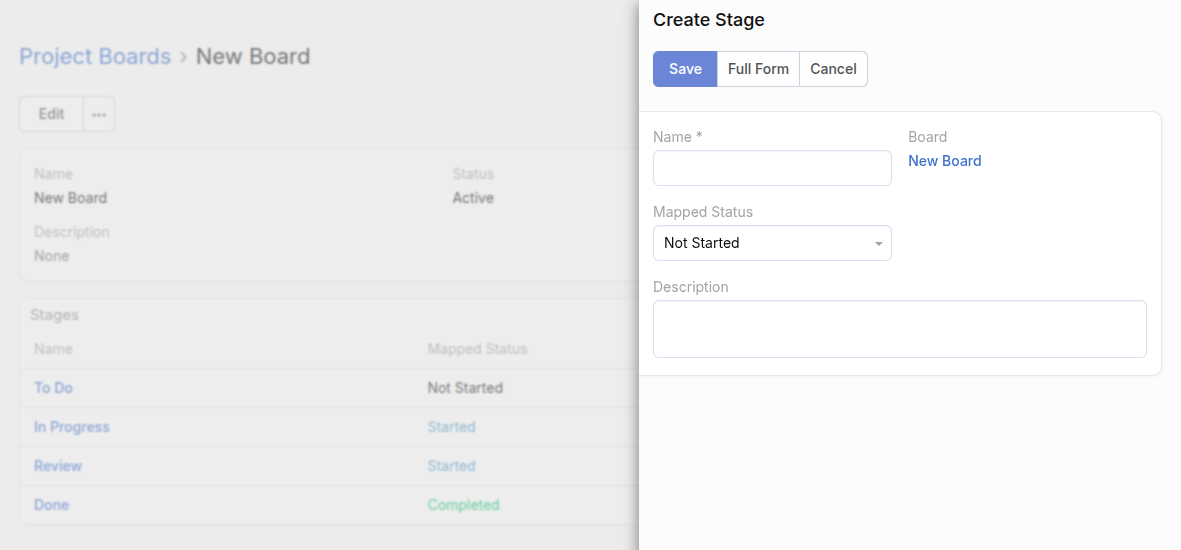This screenshot has width=1181, height=550.
Task: Open the Done stage link
Action: point(51,506)
